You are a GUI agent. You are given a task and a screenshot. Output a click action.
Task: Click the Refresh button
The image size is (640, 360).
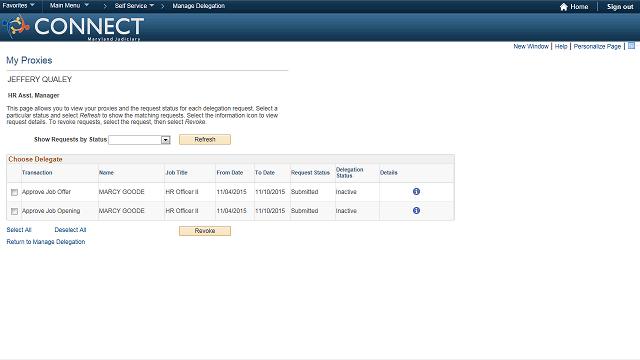pyautogui.click(x=205, y=140)
